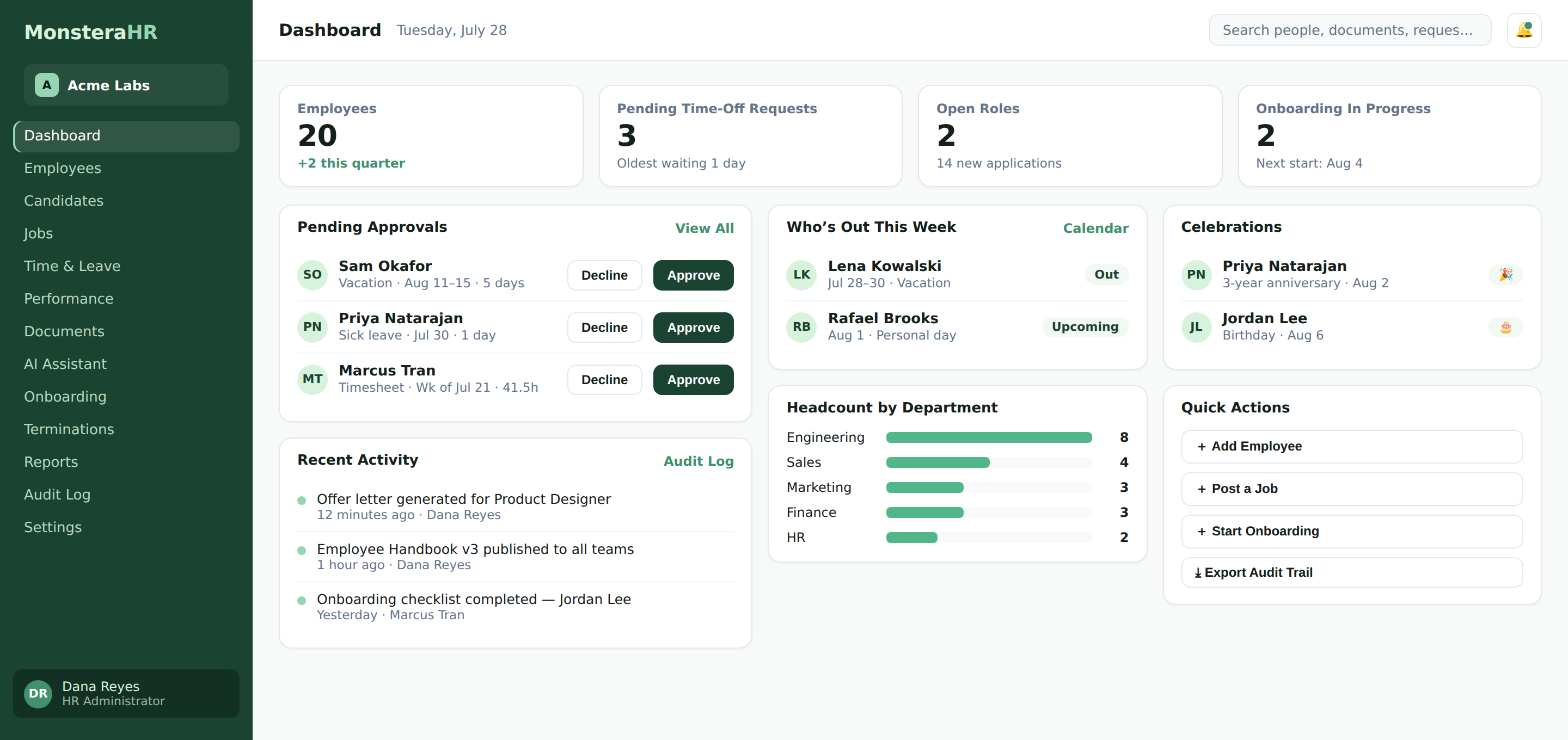This screenshot has width=1568, height=740.
Task: Open Settings in sidebar
Action: (x=126, y=528)
